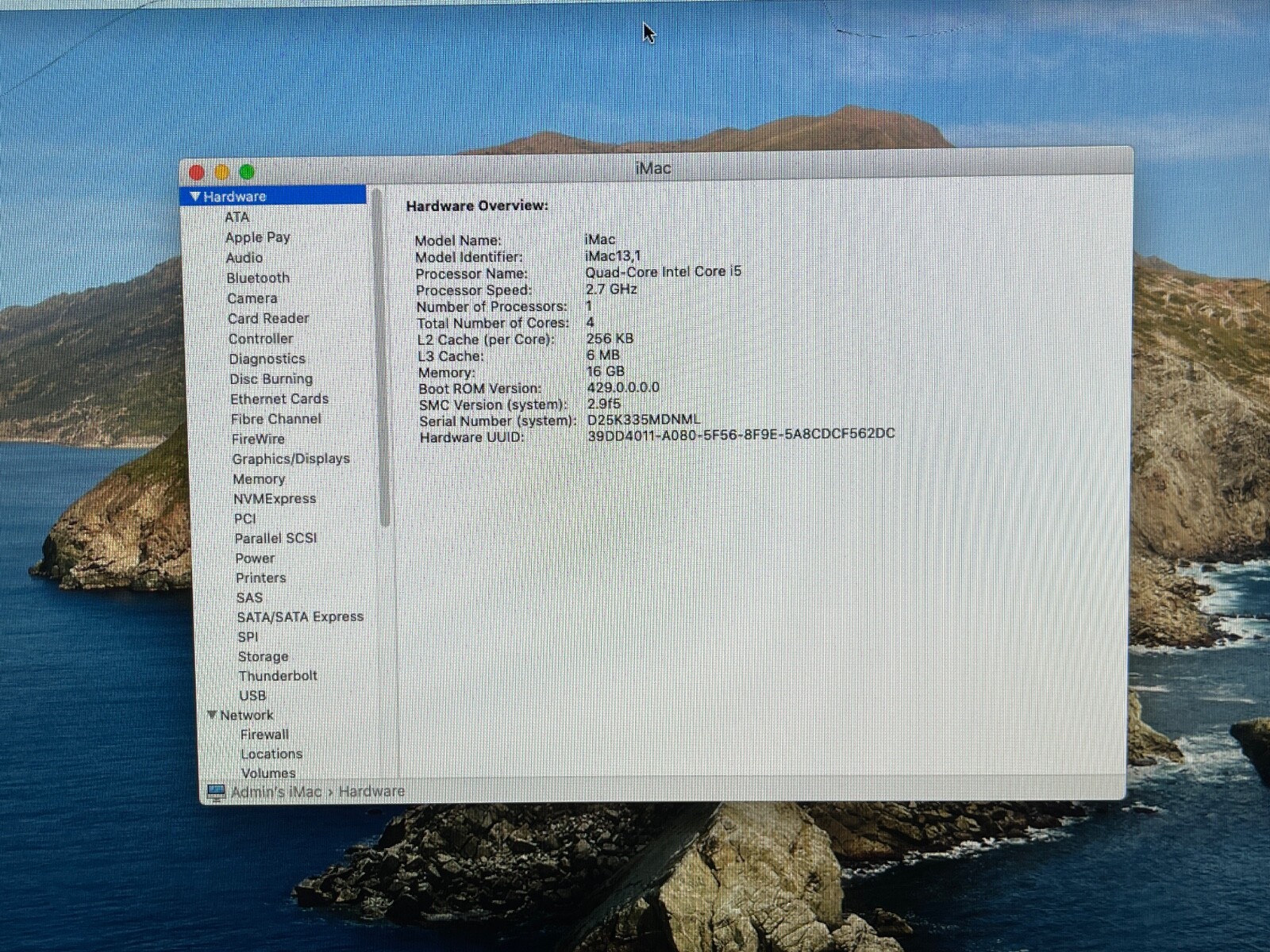
Task: Click the Model Name label
Action: click(458, 240)
